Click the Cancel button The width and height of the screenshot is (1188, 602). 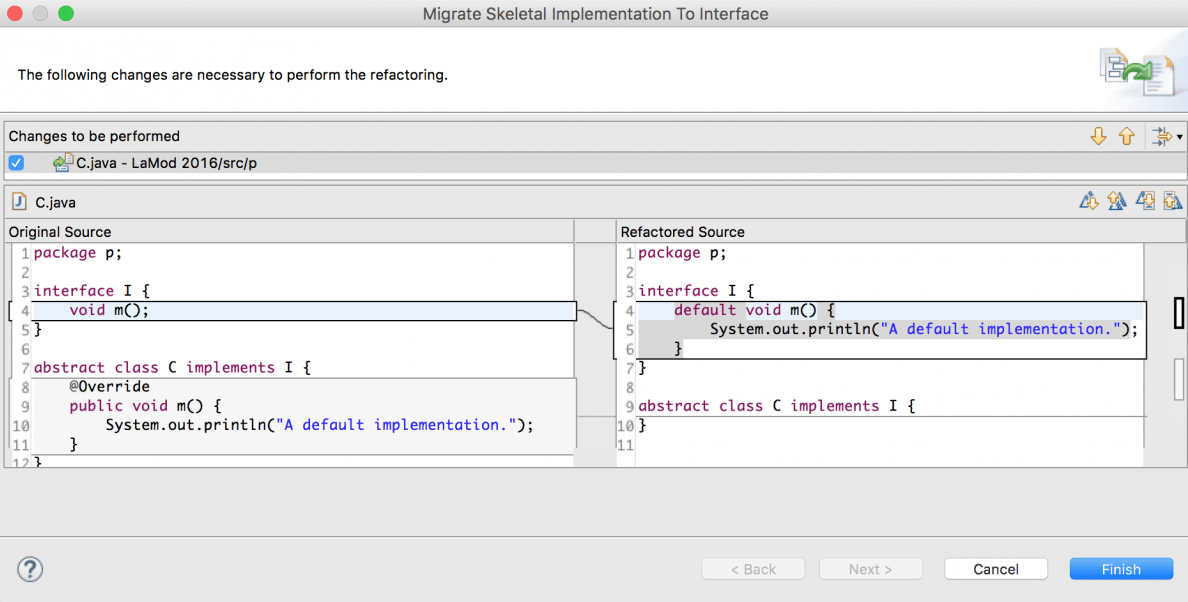click(996, 569)
